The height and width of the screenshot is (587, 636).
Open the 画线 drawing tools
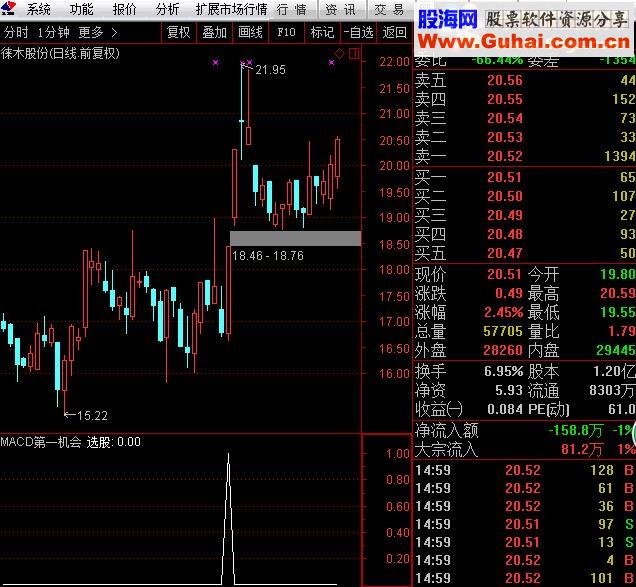click(x=250, y=32)
